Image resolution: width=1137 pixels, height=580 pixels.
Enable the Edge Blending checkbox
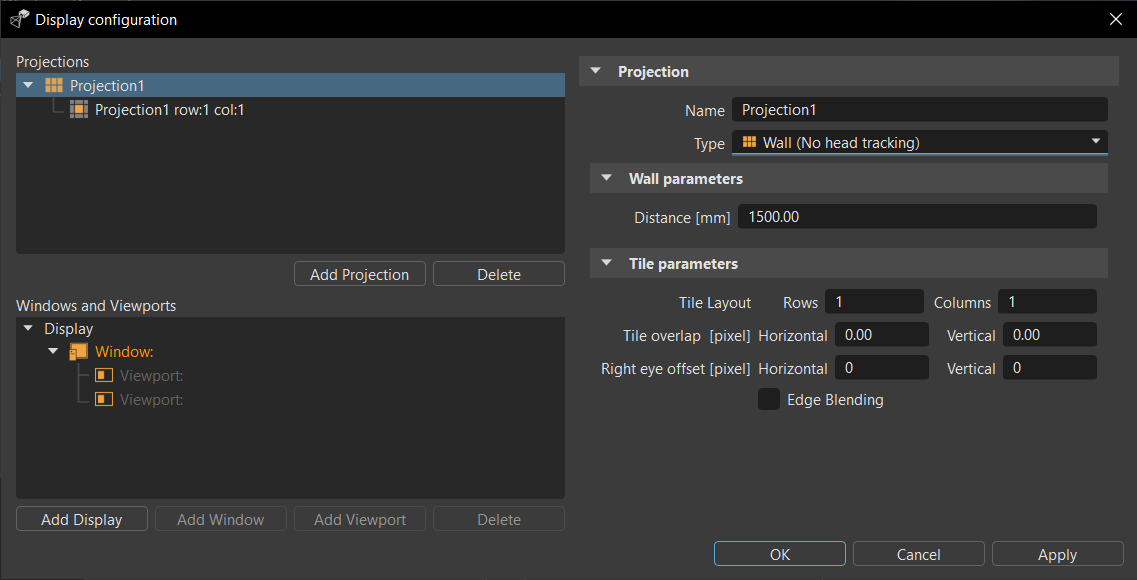(x=768, y=399)
